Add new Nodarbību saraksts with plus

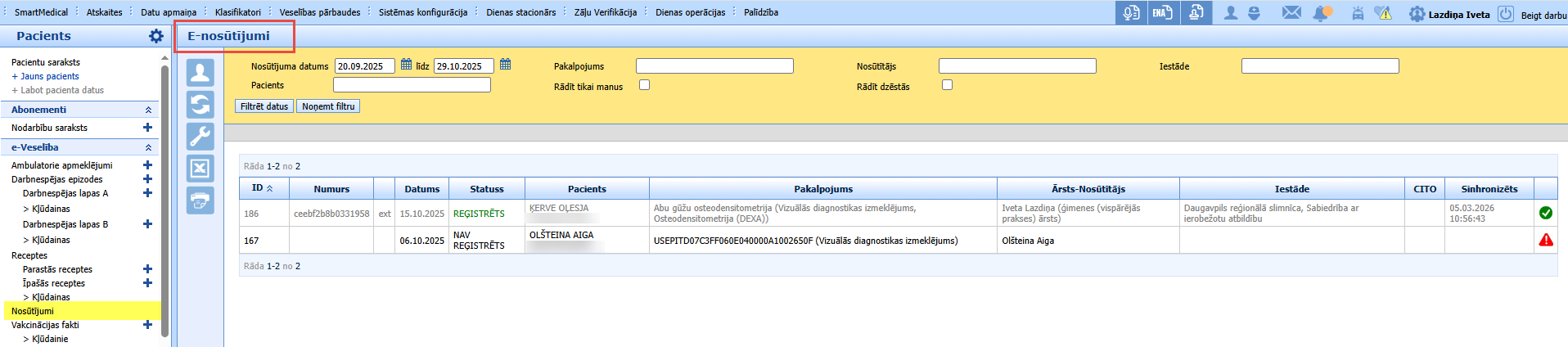point(147,128)
